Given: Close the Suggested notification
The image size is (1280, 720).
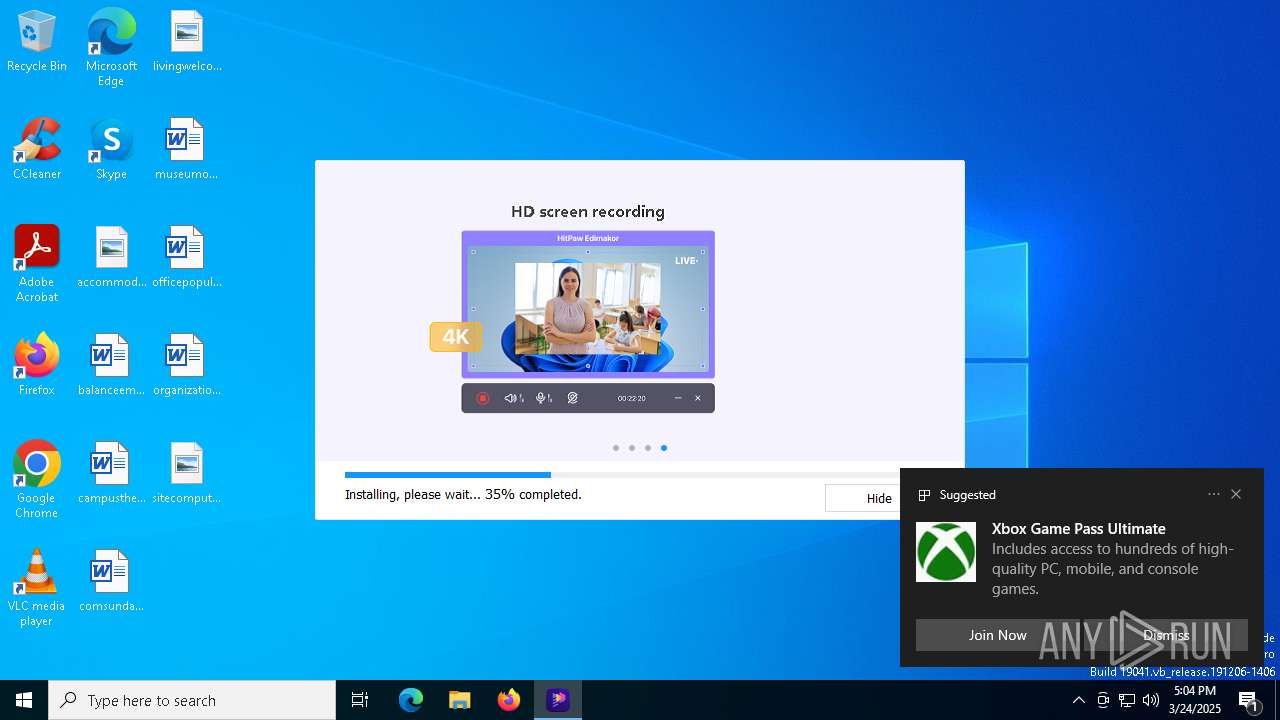Looking at the screenshot, I should (1236, 494).
